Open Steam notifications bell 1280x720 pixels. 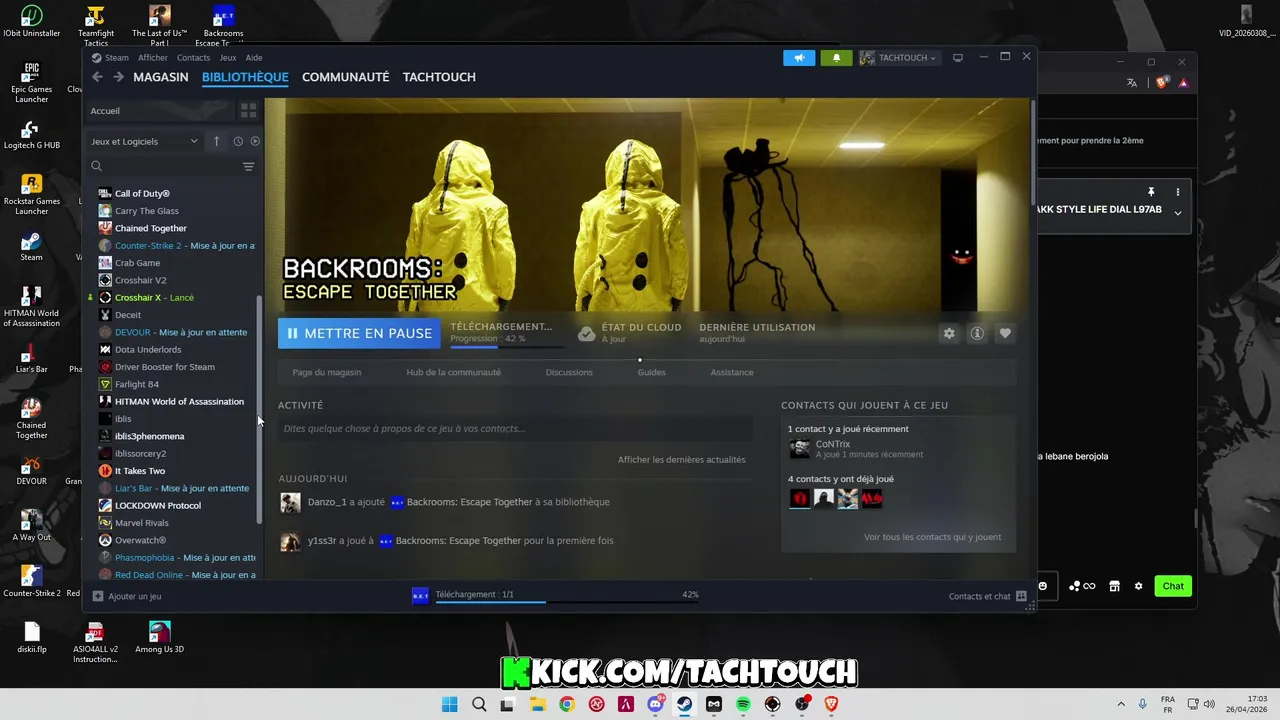tap(837, 58)
